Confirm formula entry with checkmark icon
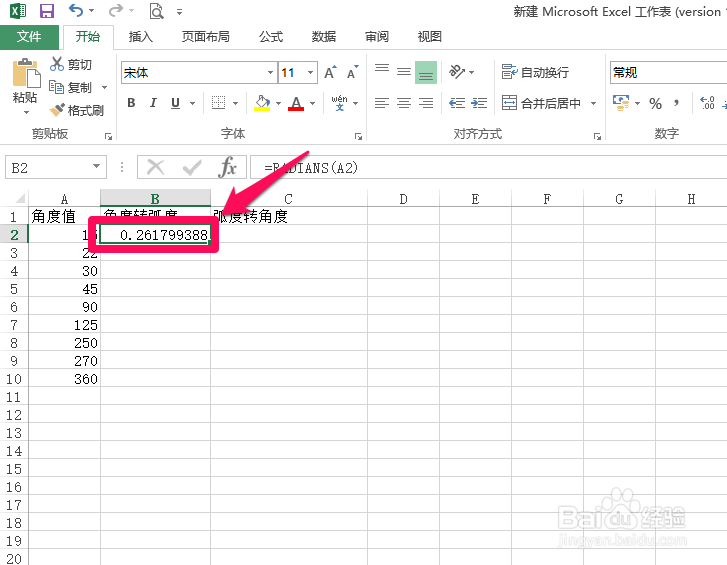The image size is (727, 565). (x=192, y=167)
